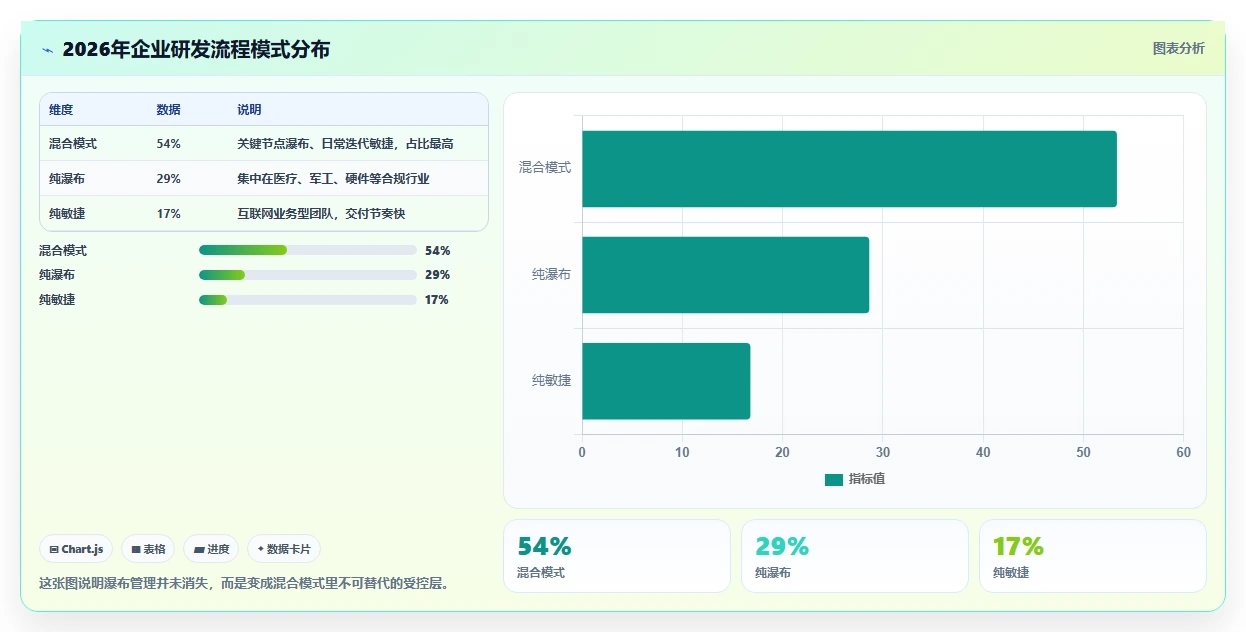1246x632 pixels.
Task: Click the 纯瀑布 y-axis label in chart
Action: point(552,274)
